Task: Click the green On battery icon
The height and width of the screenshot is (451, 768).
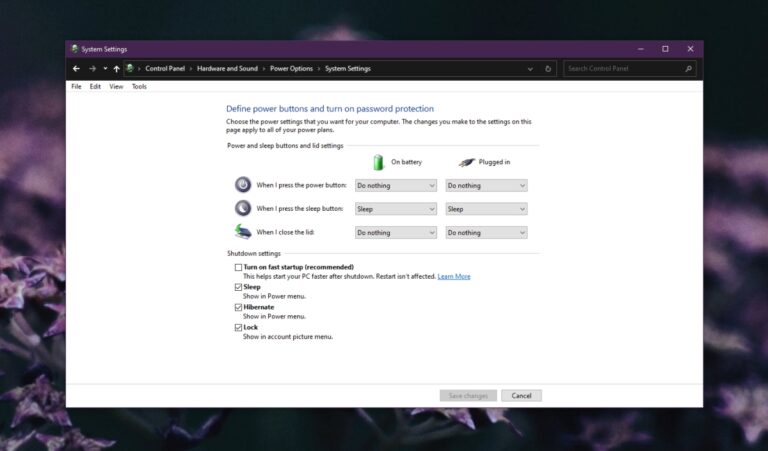Action: 378,162
